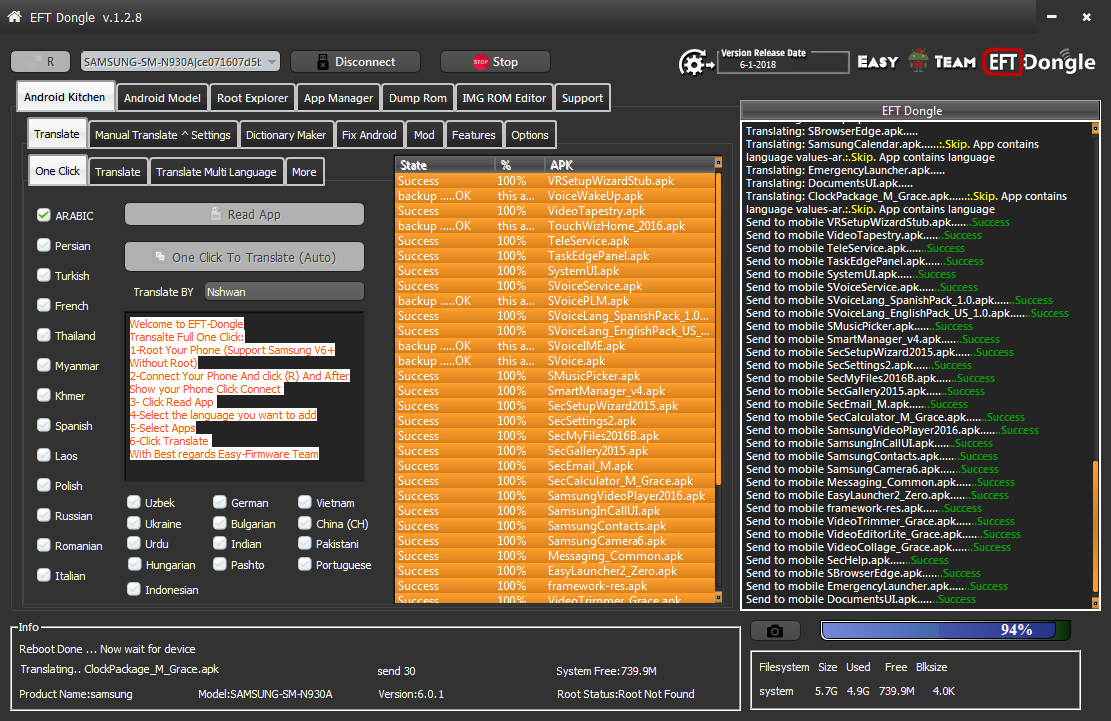Check the Persian language checkbox

(x=44, y=245)
